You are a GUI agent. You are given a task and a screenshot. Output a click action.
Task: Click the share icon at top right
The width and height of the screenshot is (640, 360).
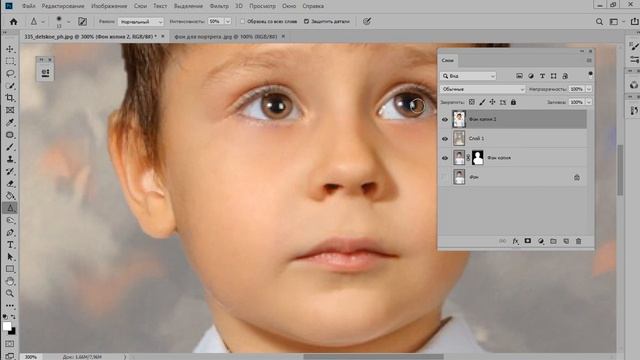click(634, 22)
